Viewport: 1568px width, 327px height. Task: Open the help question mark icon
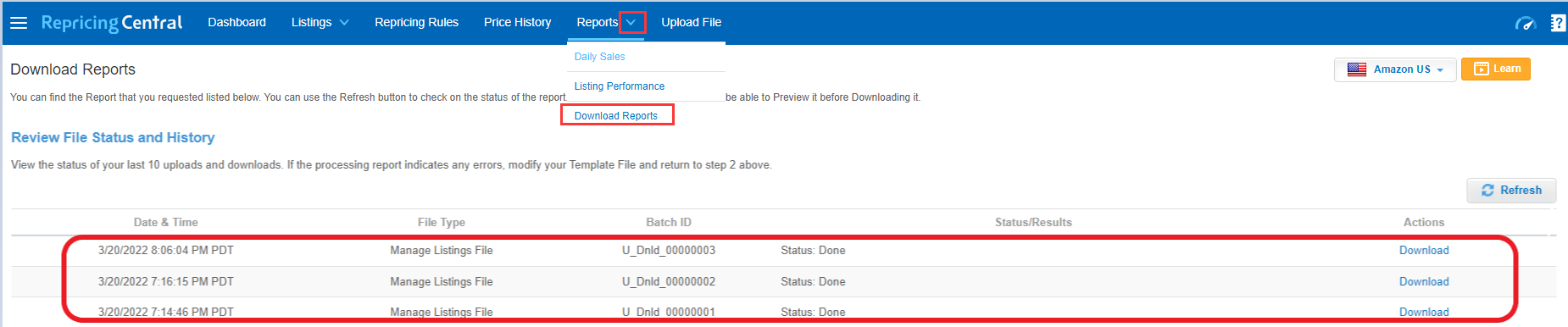pos(1558,23)
